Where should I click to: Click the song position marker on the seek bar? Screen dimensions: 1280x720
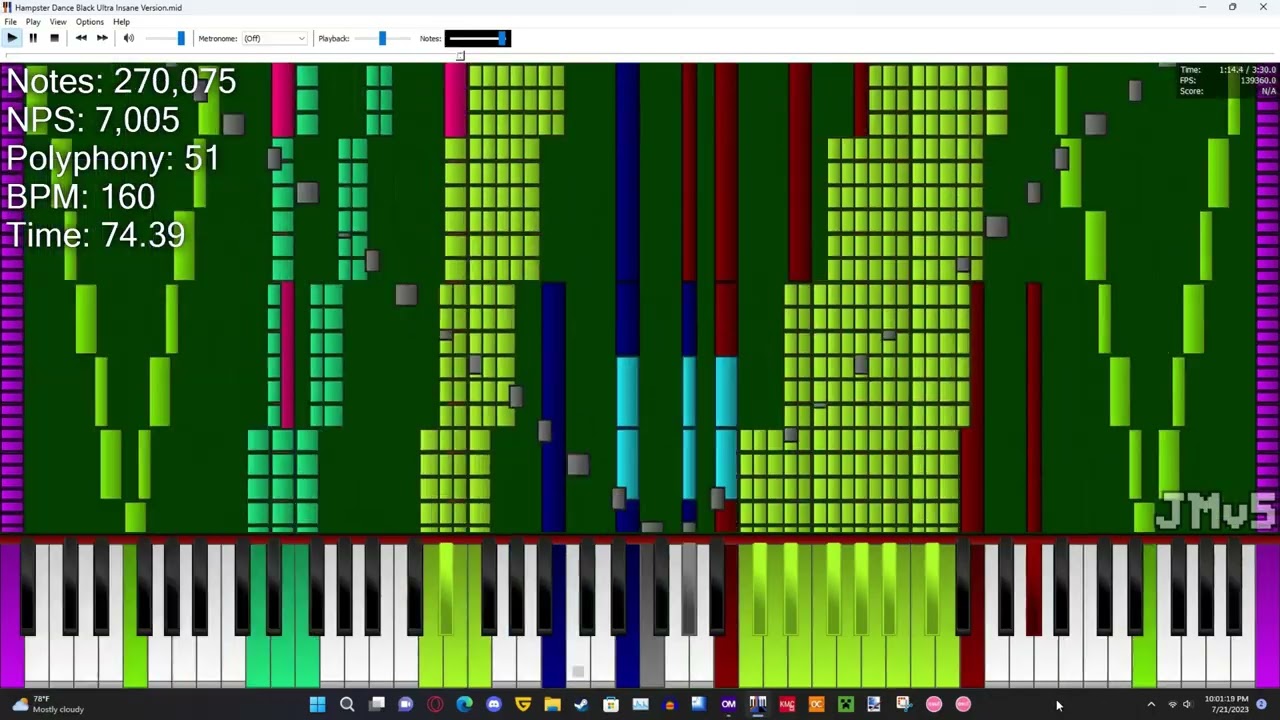(460, 56)
